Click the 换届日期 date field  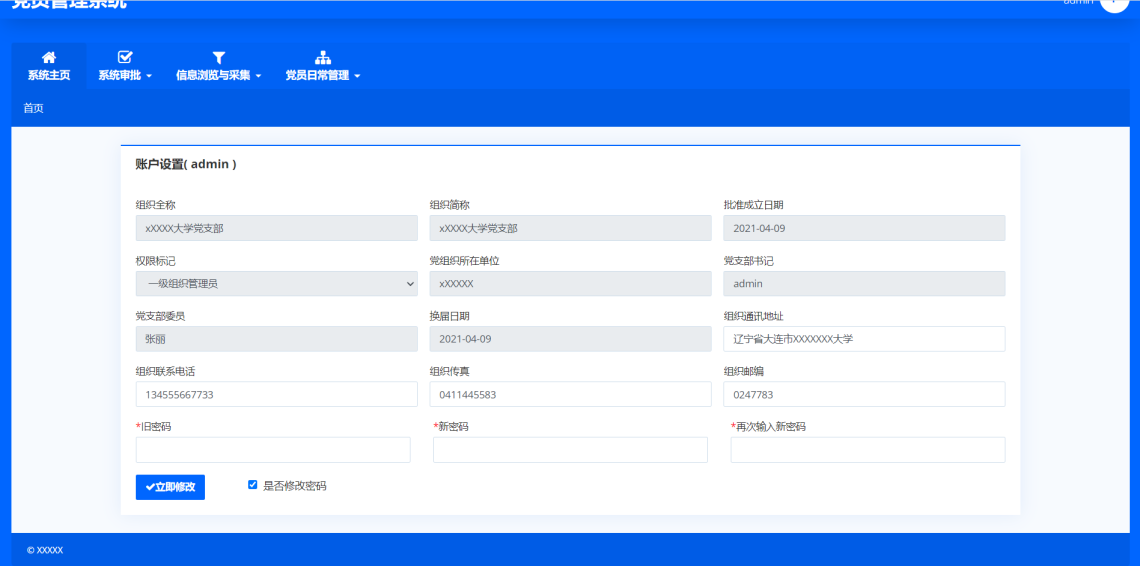coord(571,339)
